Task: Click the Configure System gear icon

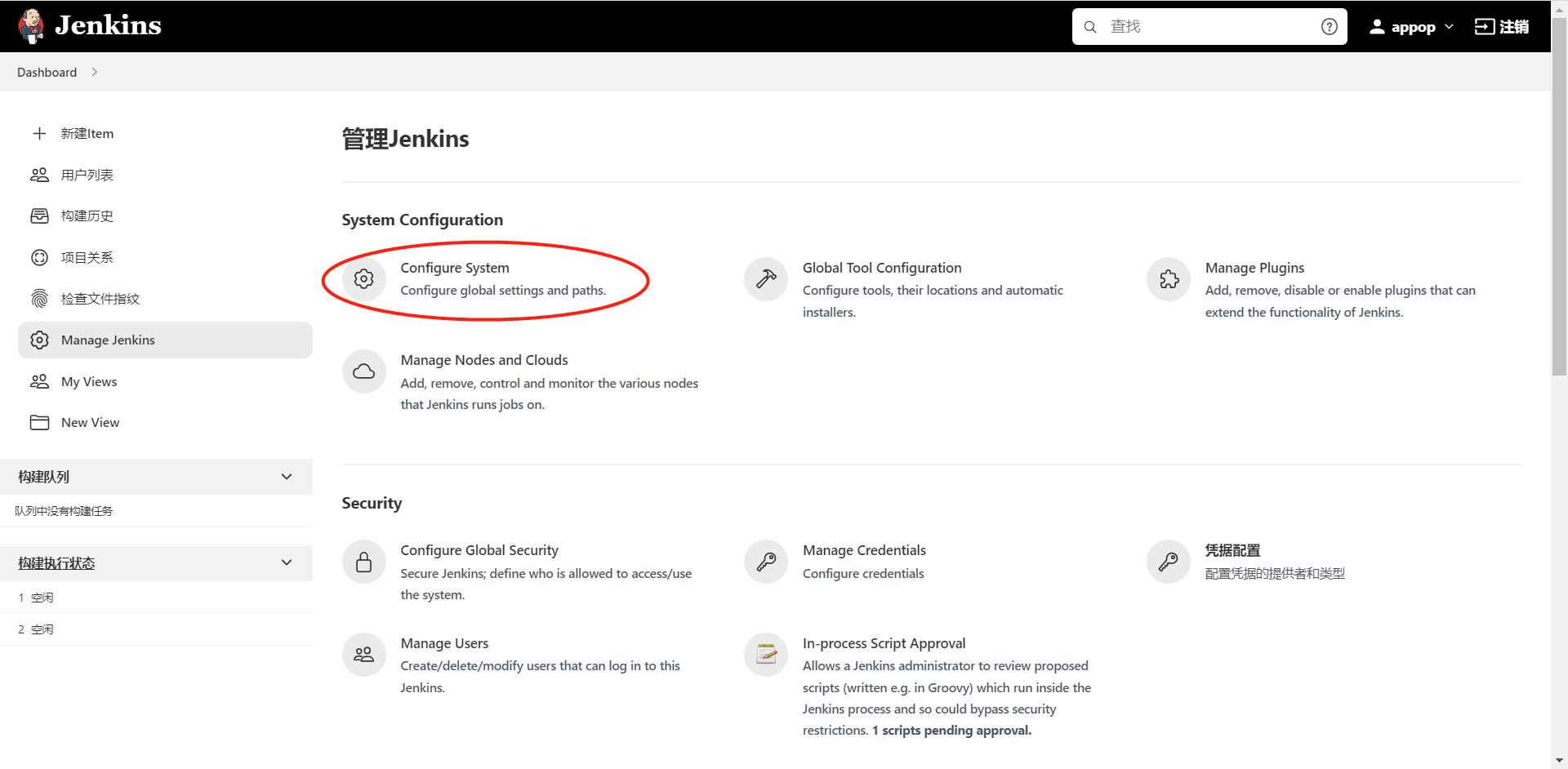Action: click(364, 279)
